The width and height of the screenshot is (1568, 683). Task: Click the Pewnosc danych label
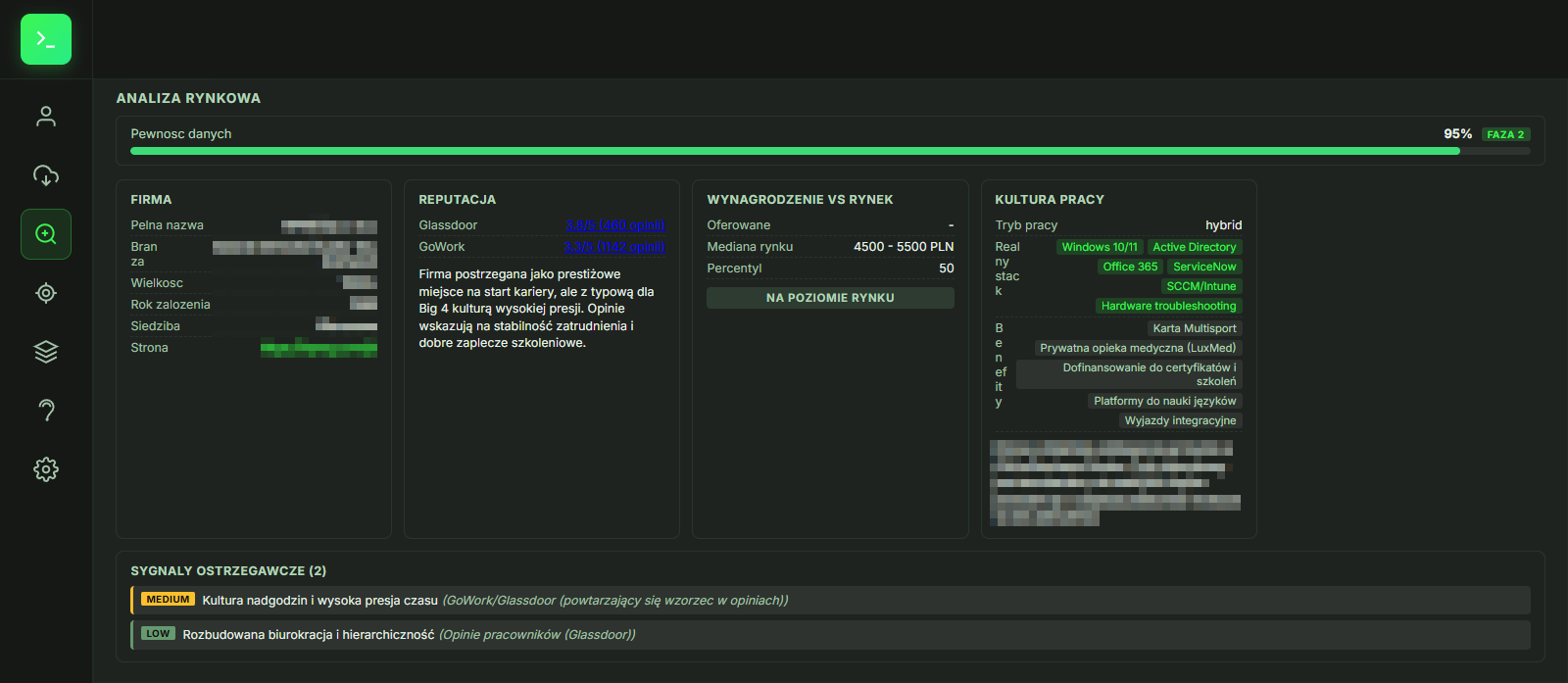coord(181,134)
